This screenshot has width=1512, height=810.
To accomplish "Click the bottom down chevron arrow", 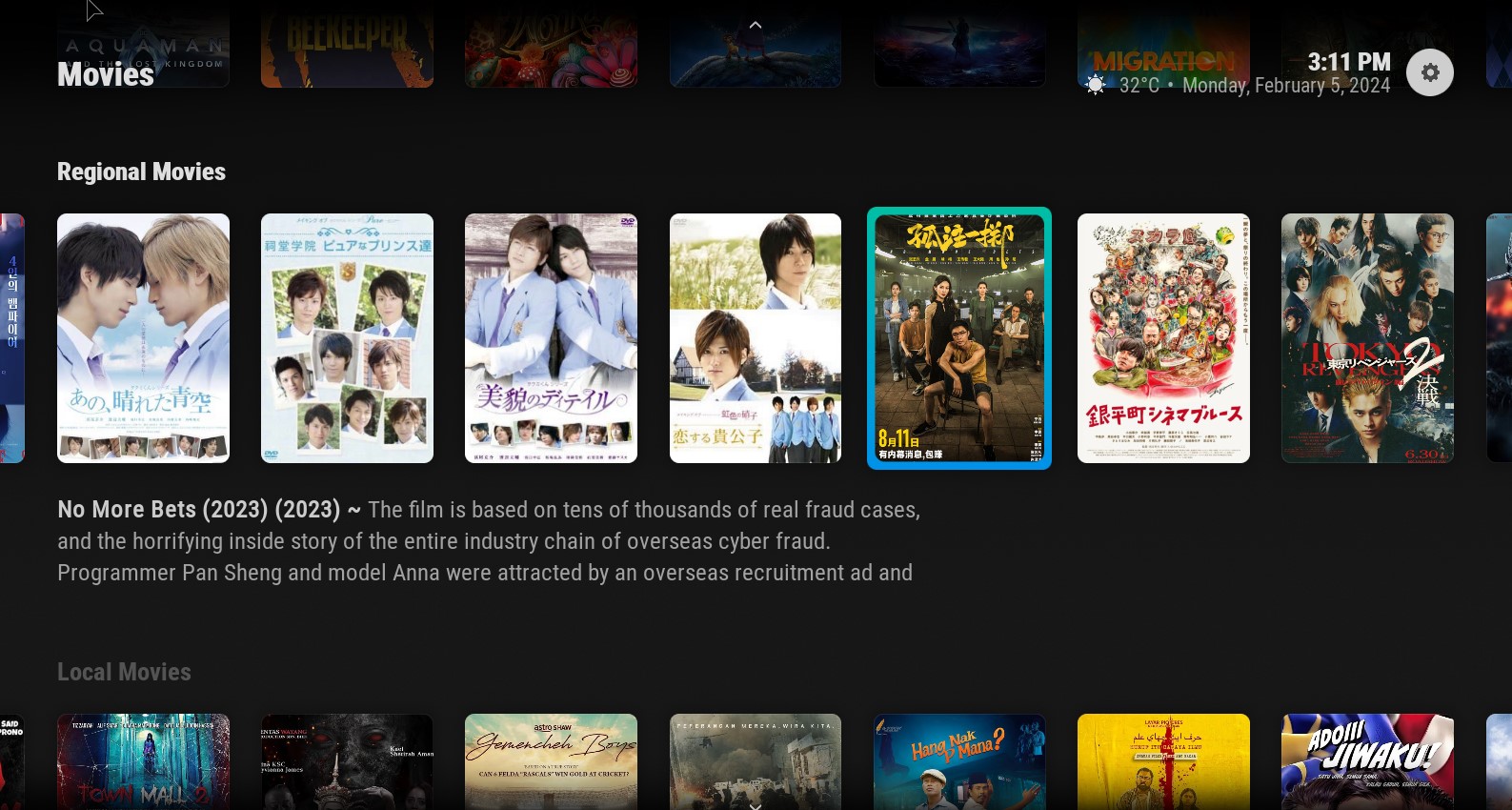I will (x=756, y=805).
